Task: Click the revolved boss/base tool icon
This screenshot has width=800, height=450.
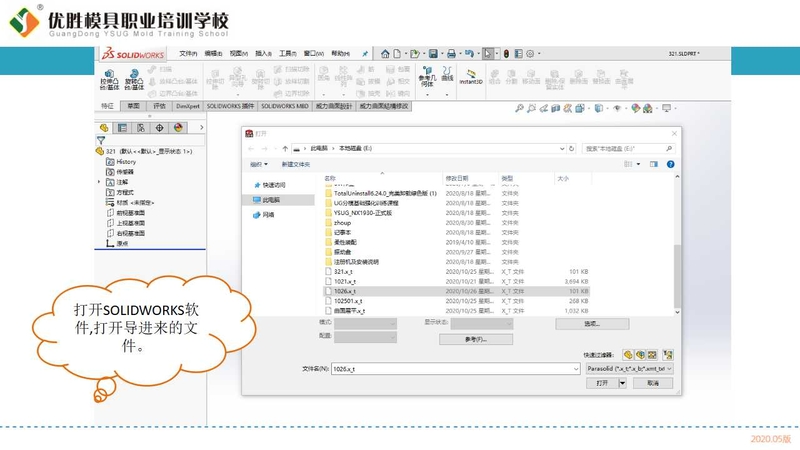Action: click(134, 78)
